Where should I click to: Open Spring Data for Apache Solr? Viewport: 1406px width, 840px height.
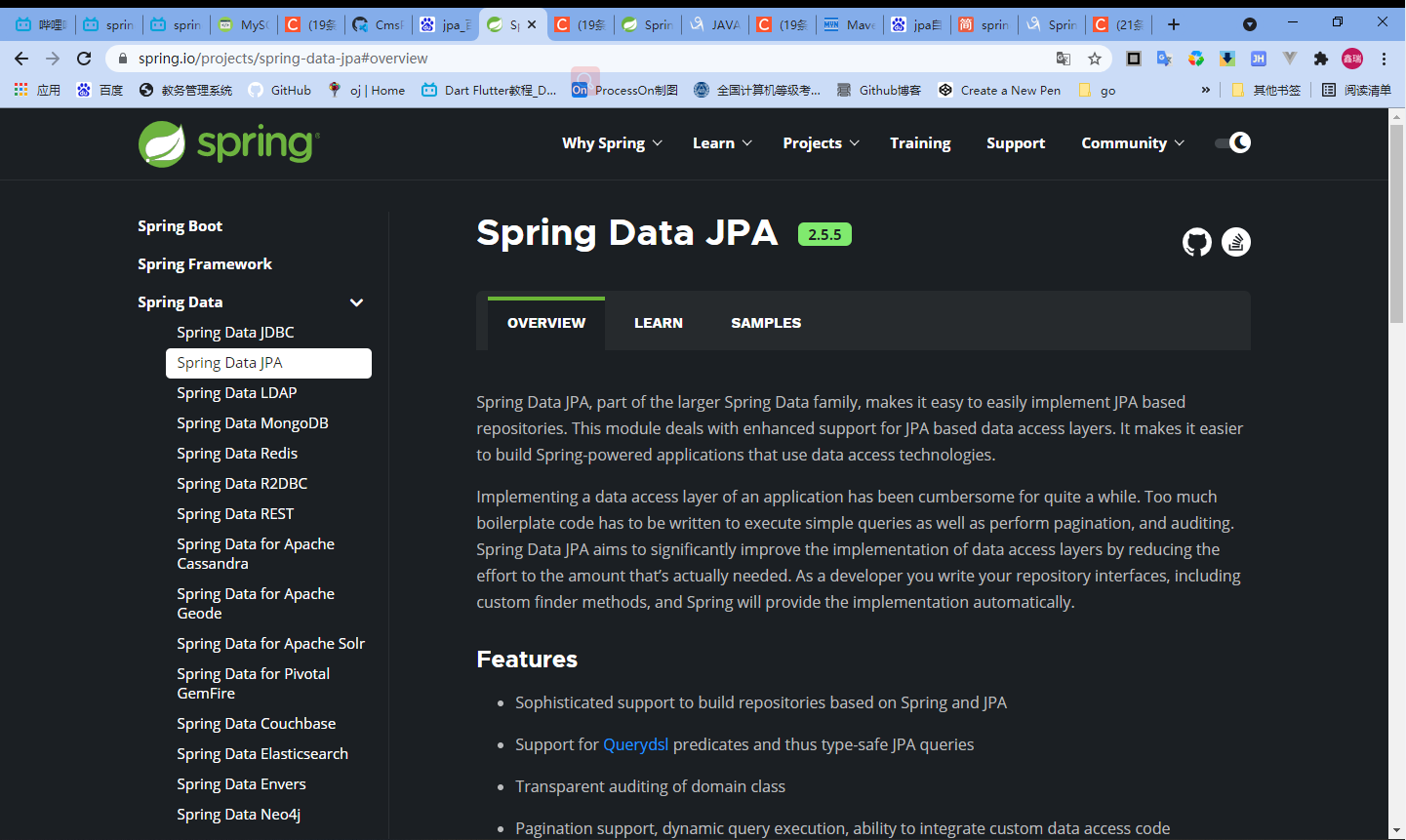(x=270, y=643)
